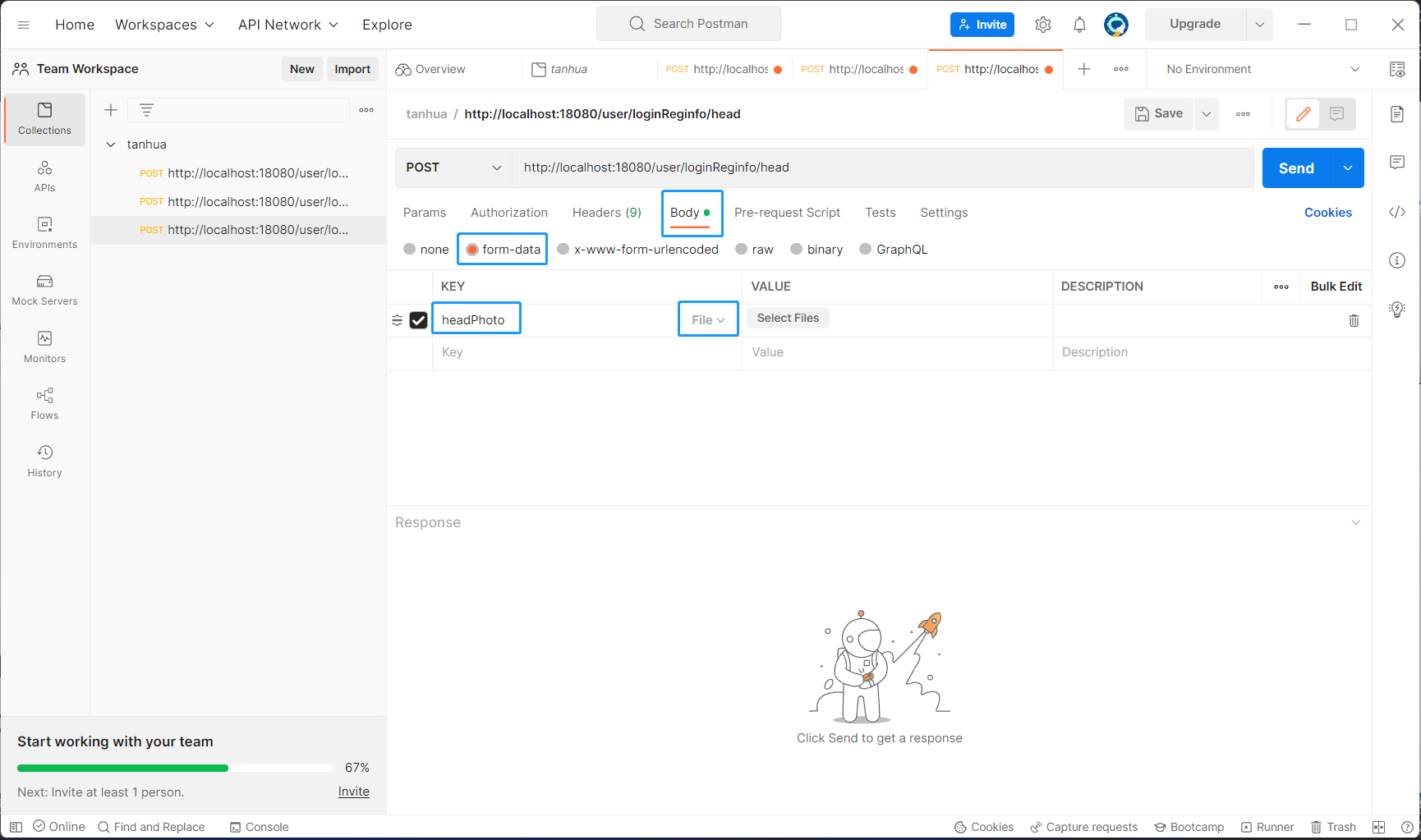This screenshot has height=840, width=1421.
Task: Open the hamburger menu icon
Action: (24, 25)
